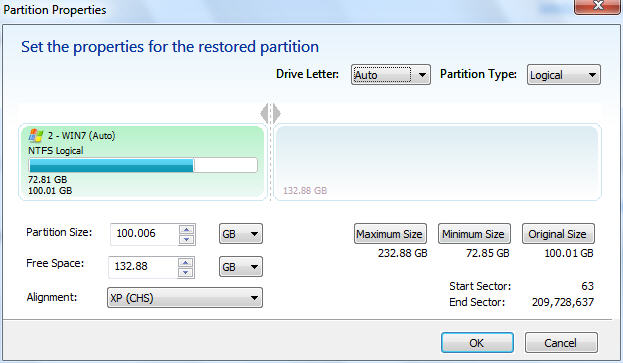The image size is (623, 363).
Task: Select the 2 - WIN7 (Auto) partition block
Action: tap(142, 162)
